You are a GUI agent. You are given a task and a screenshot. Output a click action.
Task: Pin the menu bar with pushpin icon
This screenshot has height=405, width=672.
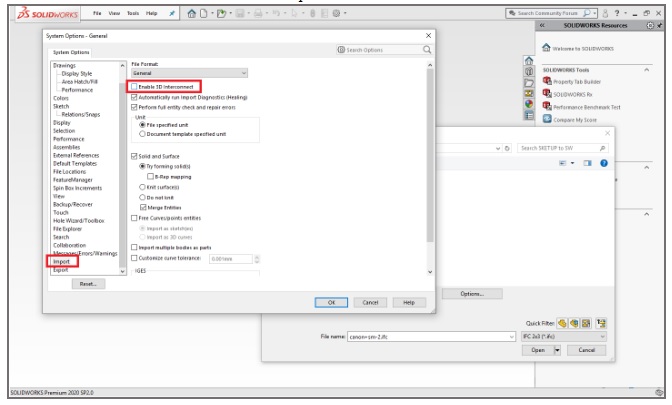(172, 13)
